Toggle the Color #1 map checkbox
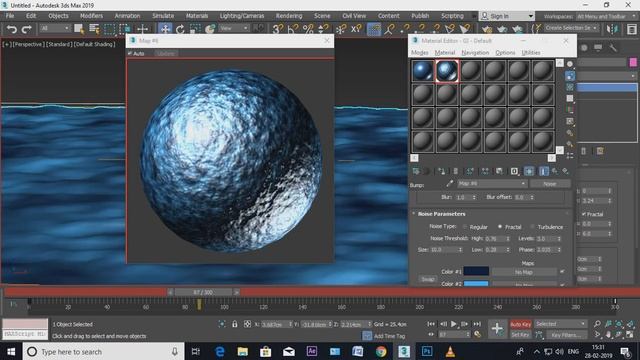 point(562,271)
